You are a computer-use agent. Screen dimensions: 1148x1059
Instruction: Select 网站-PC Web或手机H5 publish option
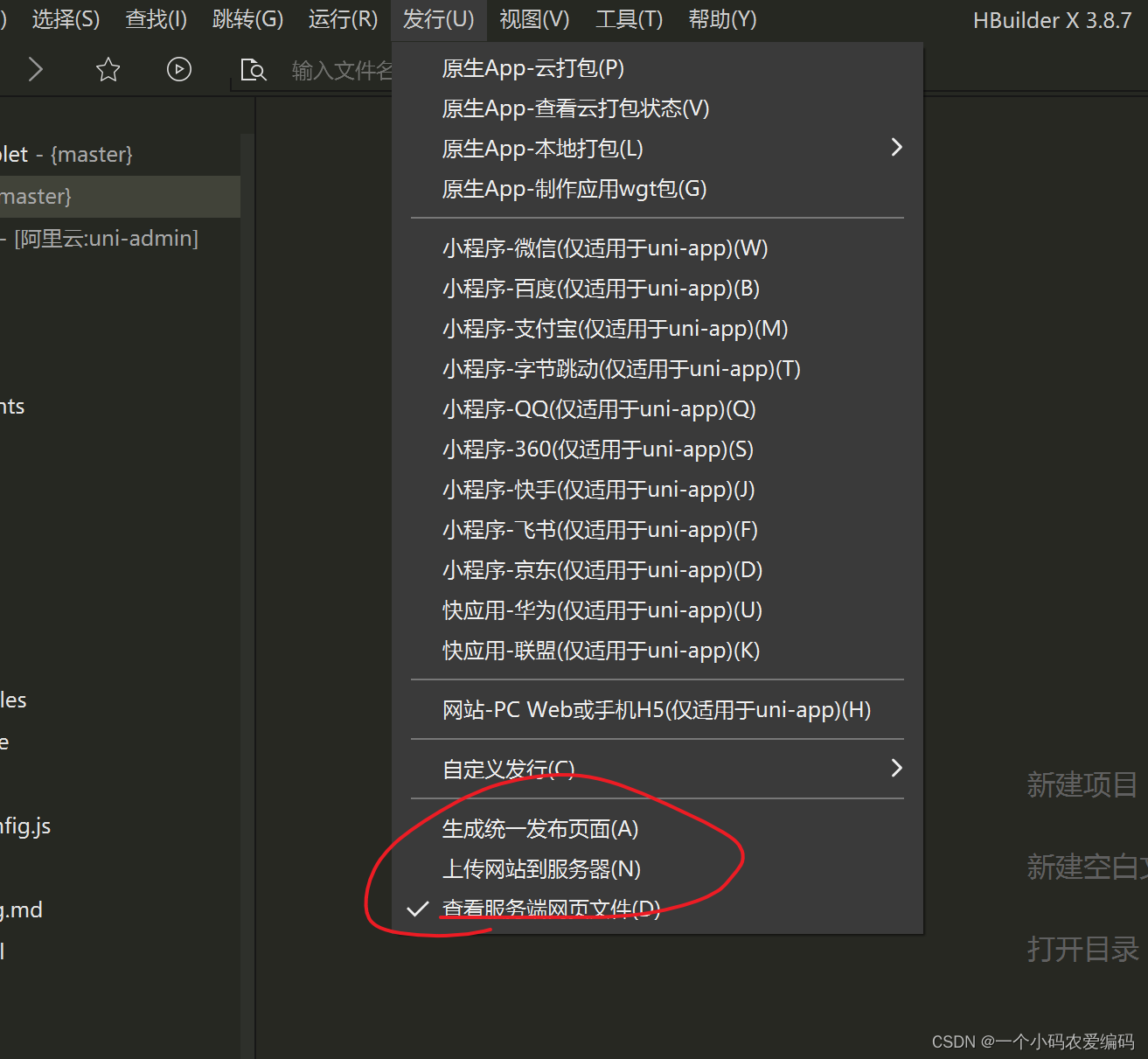point(656,710)
